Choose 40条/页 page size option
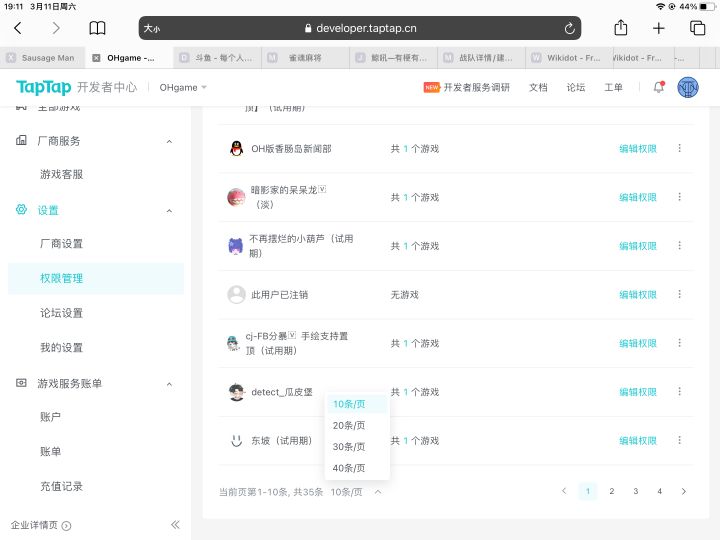The width and height of the screenshot is (720, 540). (349, 468)
